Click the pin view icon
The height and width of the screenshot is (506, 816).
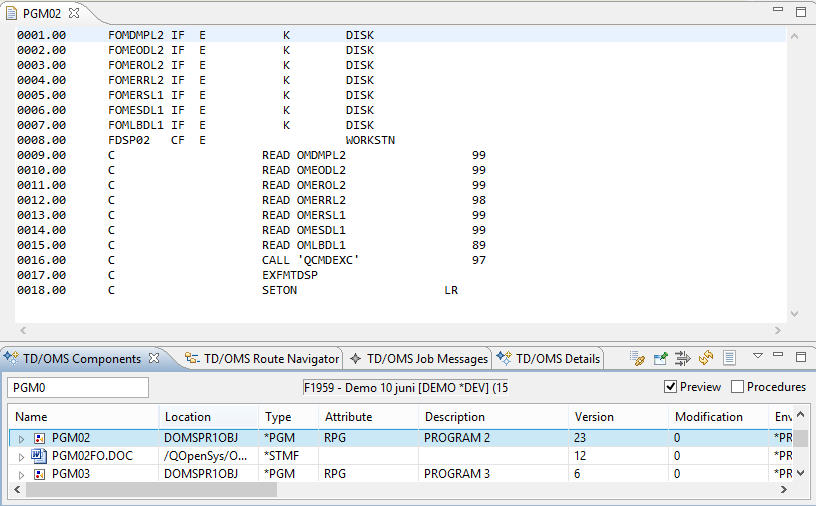660,357
